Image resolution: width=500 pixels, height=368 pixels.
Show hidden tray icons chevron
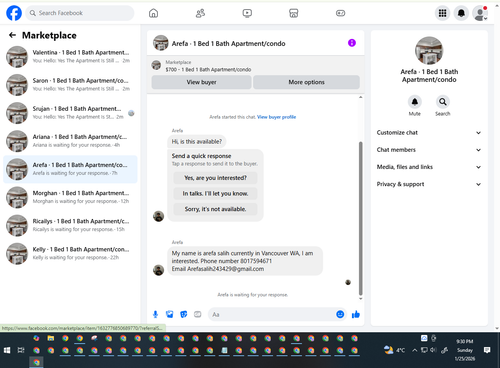coord(414,350)
